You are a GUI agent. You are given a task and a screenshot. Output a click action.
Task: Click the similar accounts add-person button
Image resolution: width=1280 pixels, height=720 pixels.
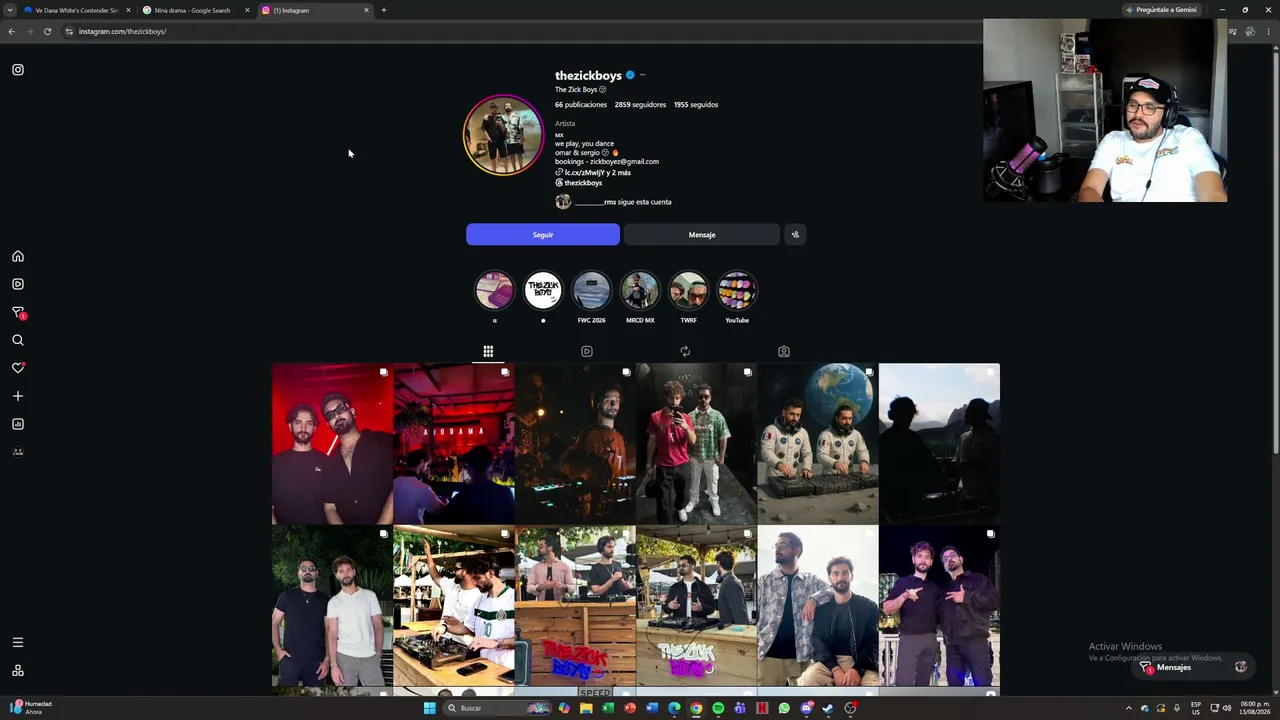(795, 235)
